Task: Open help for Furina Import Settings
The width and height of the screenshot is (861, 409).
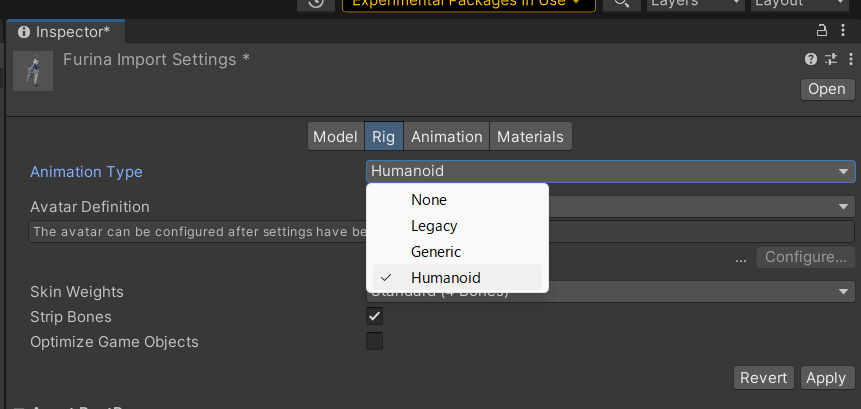Action: [810, 59]
